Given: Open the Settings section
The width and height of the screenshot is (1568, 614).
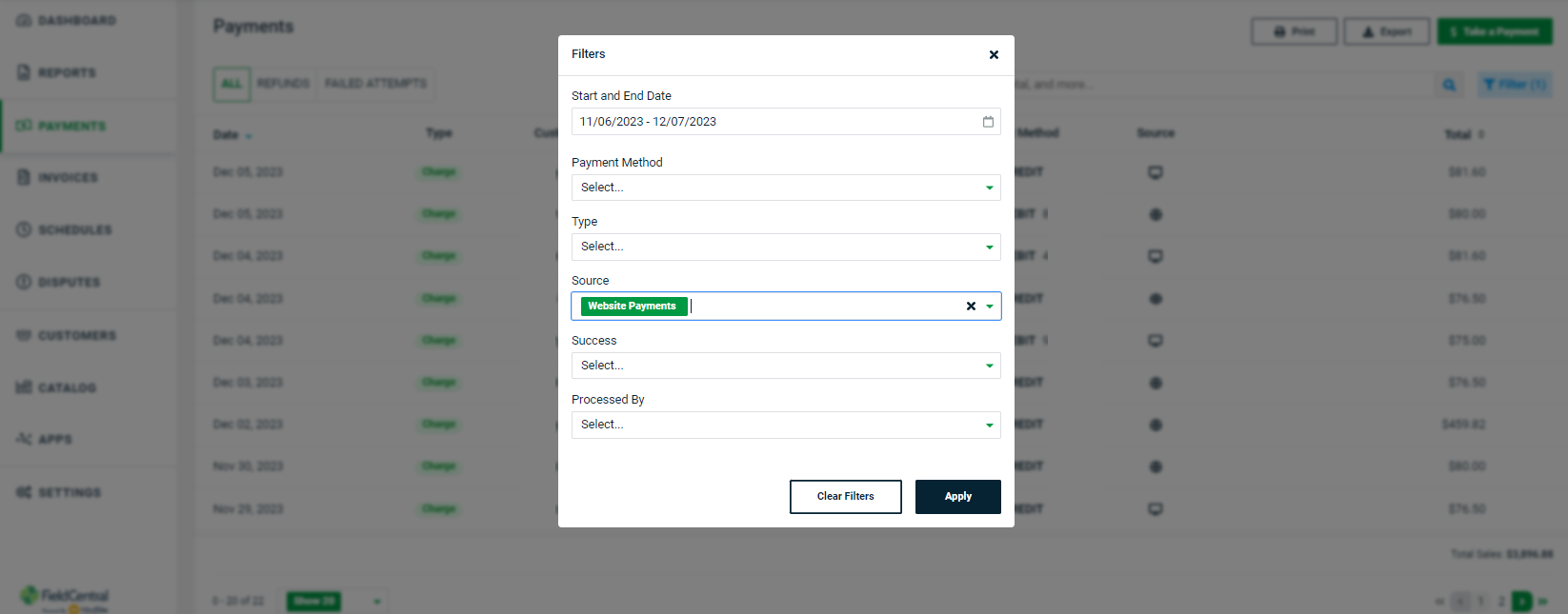Looking at the screenshot, I should point(69,492).
